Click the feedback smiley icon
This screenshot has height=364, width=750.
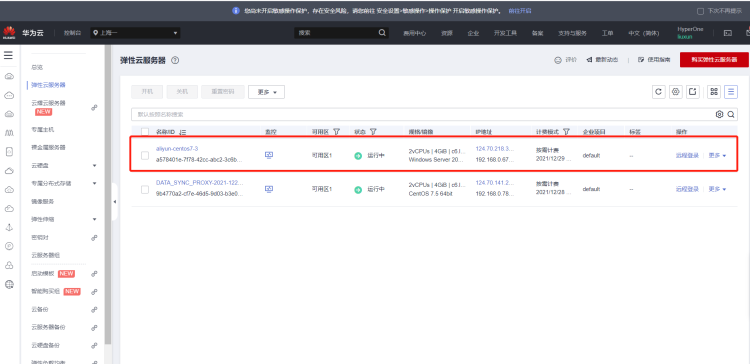tap(557, 60)
